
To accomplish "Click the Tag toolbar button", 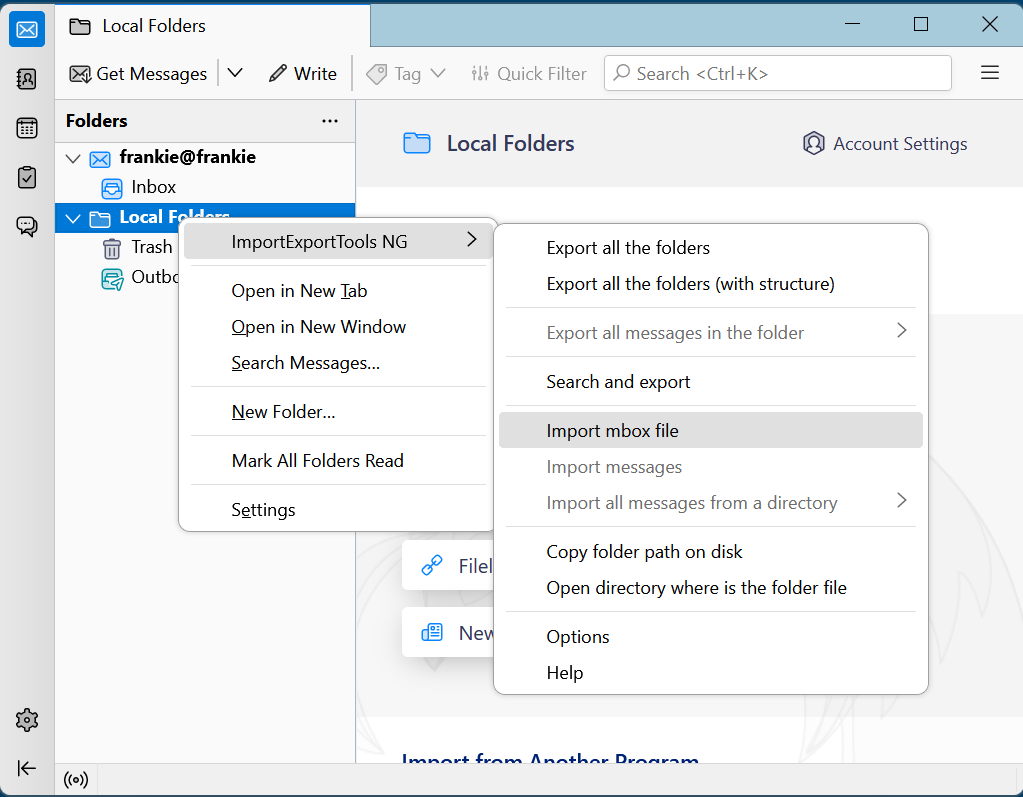I will pyautogui.click(x=406, y=74).
